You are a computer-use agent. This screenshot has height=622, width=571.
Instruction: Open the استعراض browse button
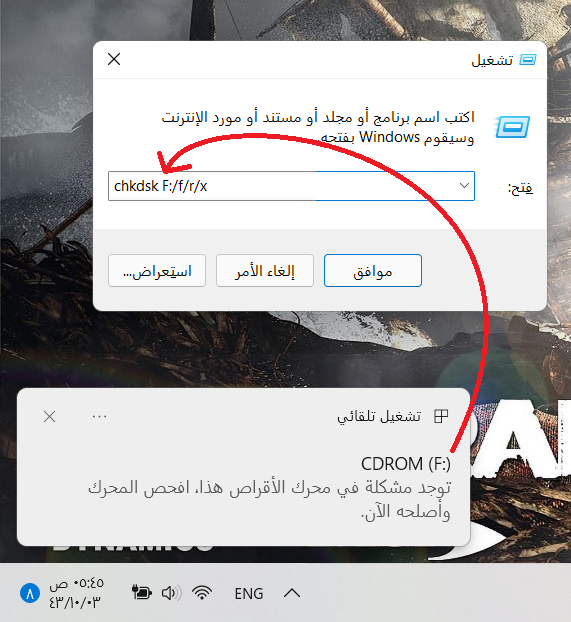(157, 271)
